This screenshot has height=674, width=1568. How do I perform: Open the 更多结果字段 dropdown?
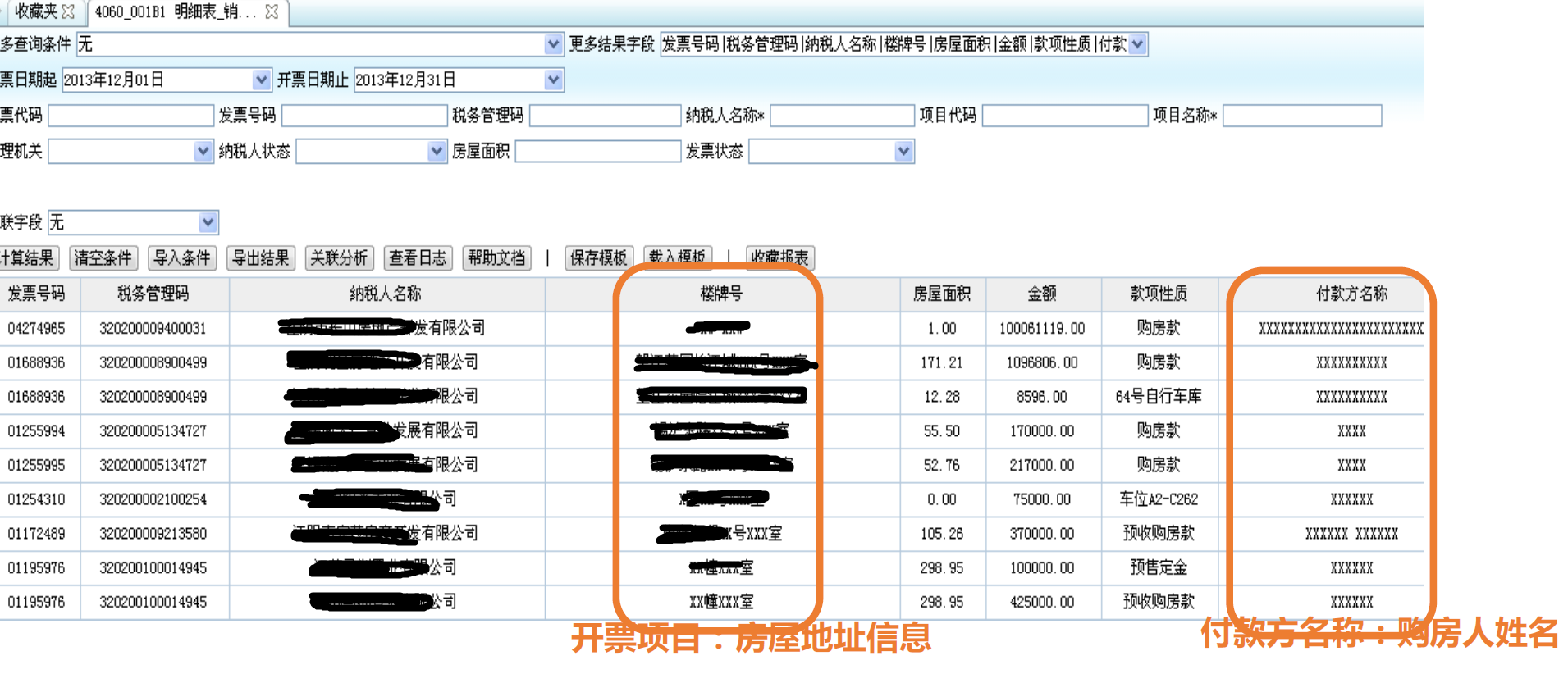point(1137,44)
